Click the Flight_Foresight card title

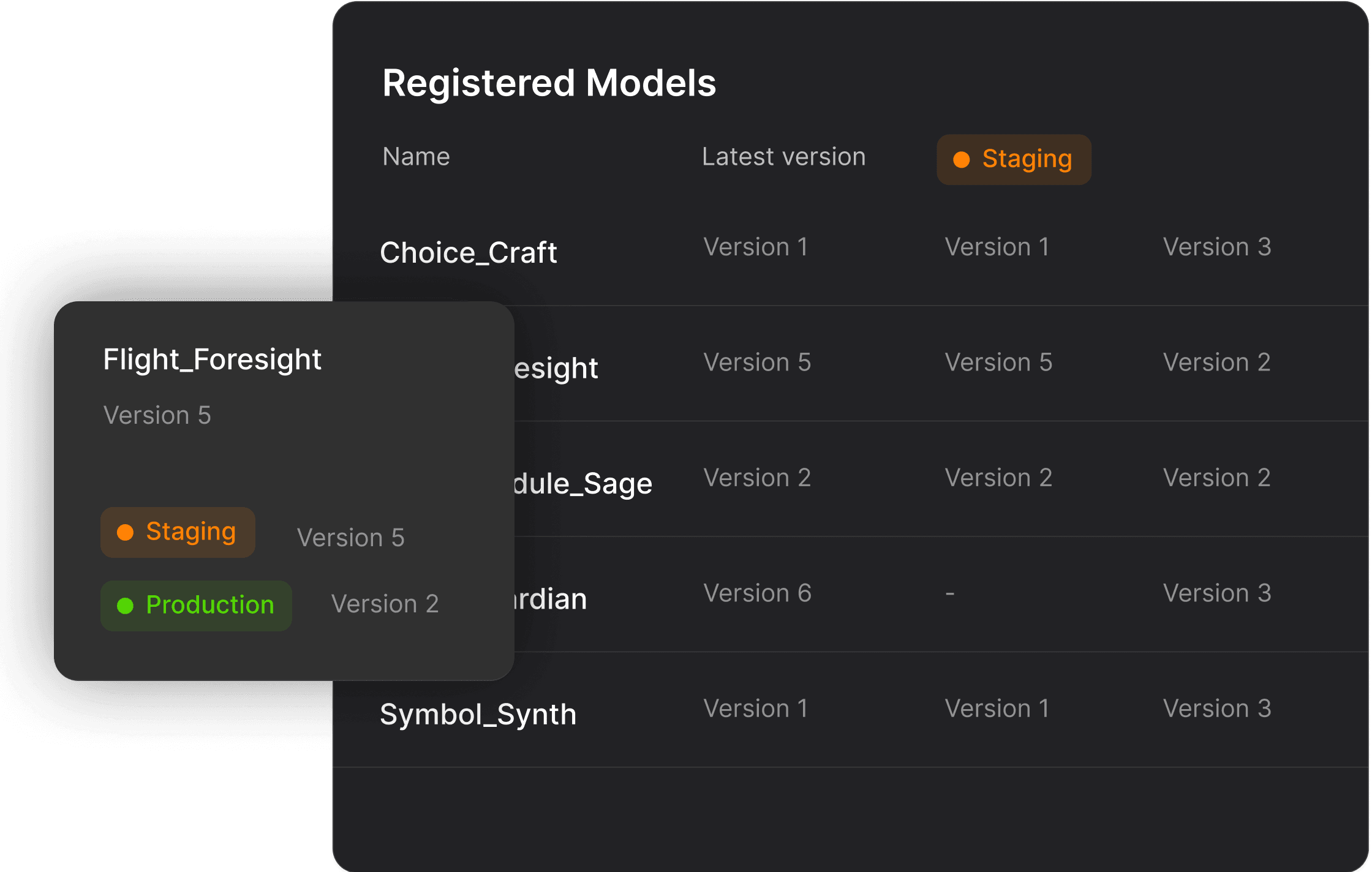point(212,359)
